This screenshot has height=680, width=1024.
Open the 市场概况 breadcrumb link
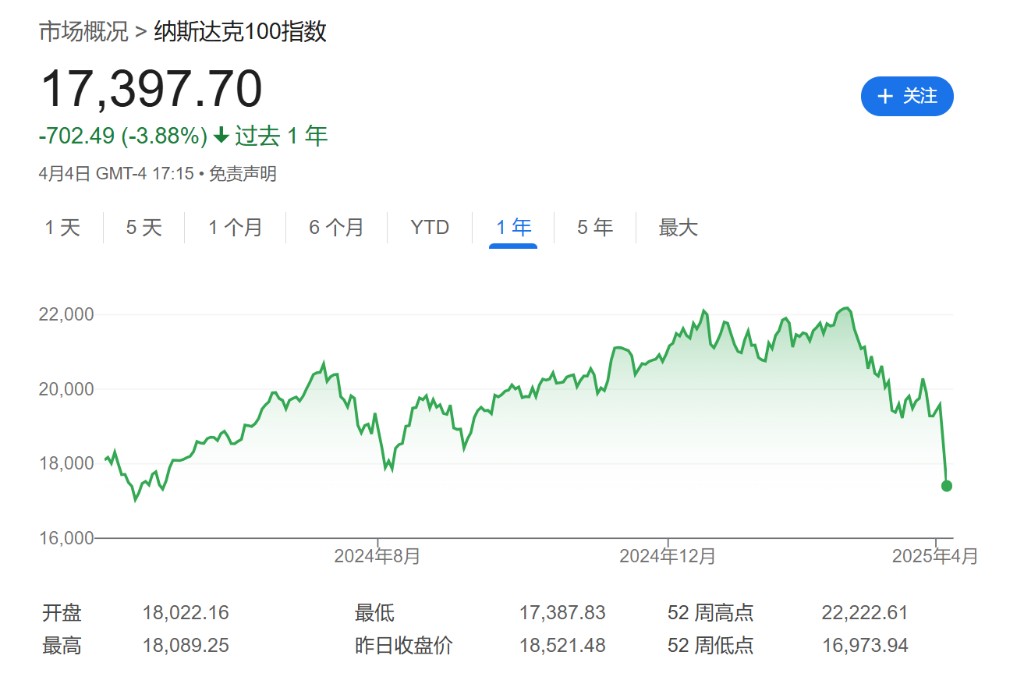pyautogui.click(x=84, y=31)
